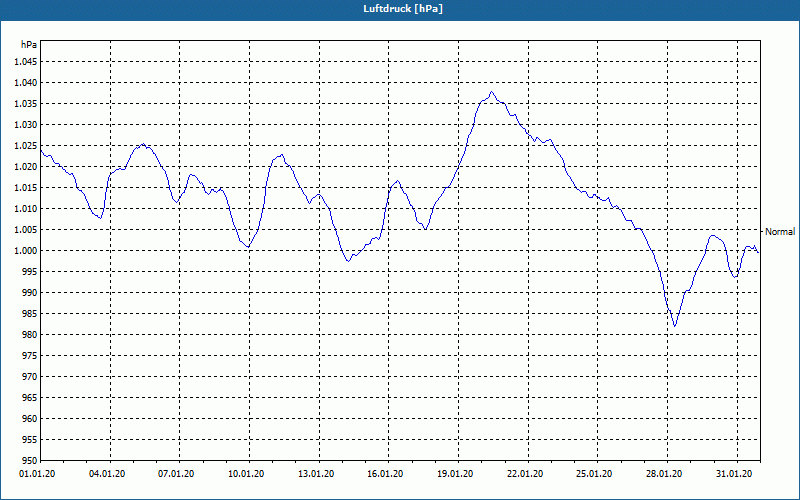Select the 1.010 y-axis value
The image size is (800, 500).
click(26, 209)
